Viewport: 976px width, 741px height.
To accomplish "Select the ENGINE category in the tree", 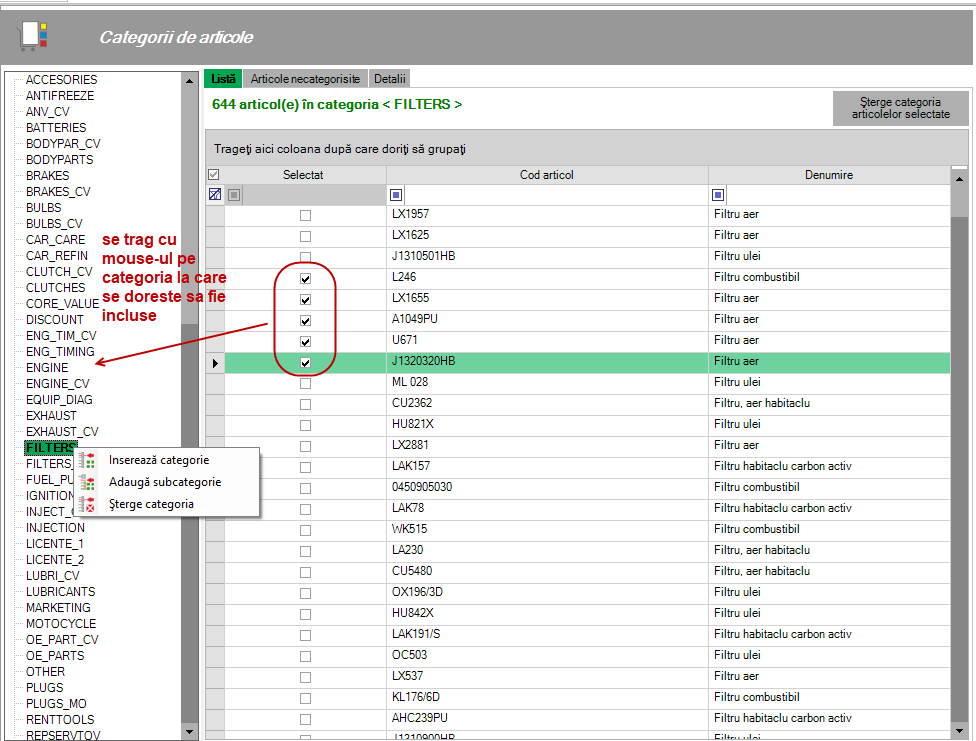I will click(x=47, y=368).
